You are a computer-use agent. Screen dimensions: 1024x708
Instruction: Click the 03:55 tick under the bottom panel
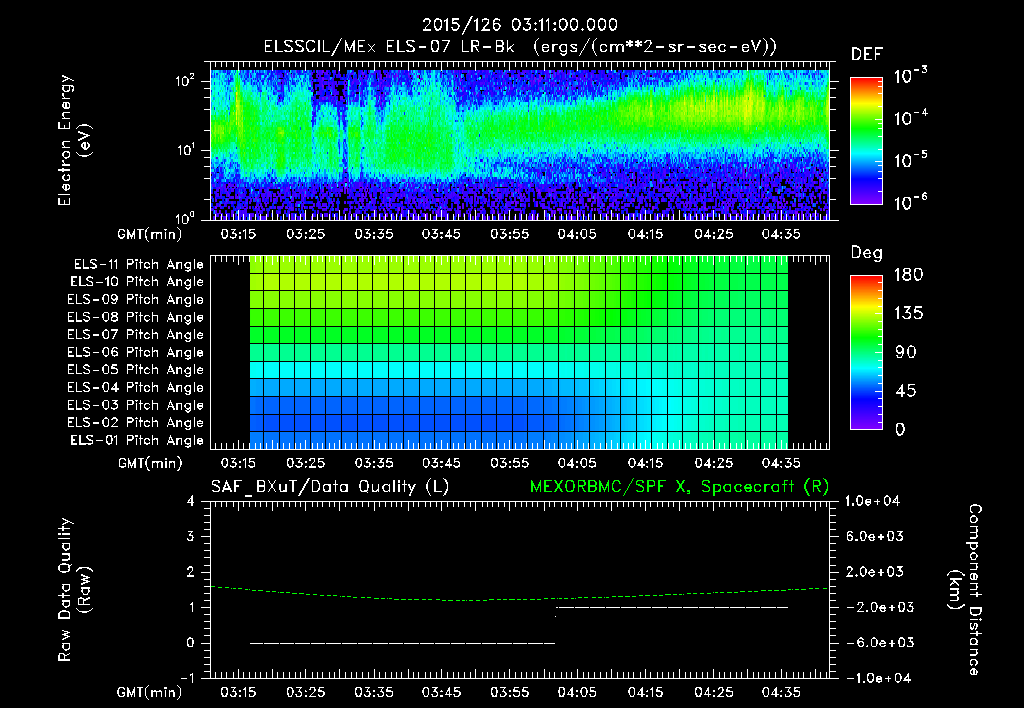(x=509, y=692)
